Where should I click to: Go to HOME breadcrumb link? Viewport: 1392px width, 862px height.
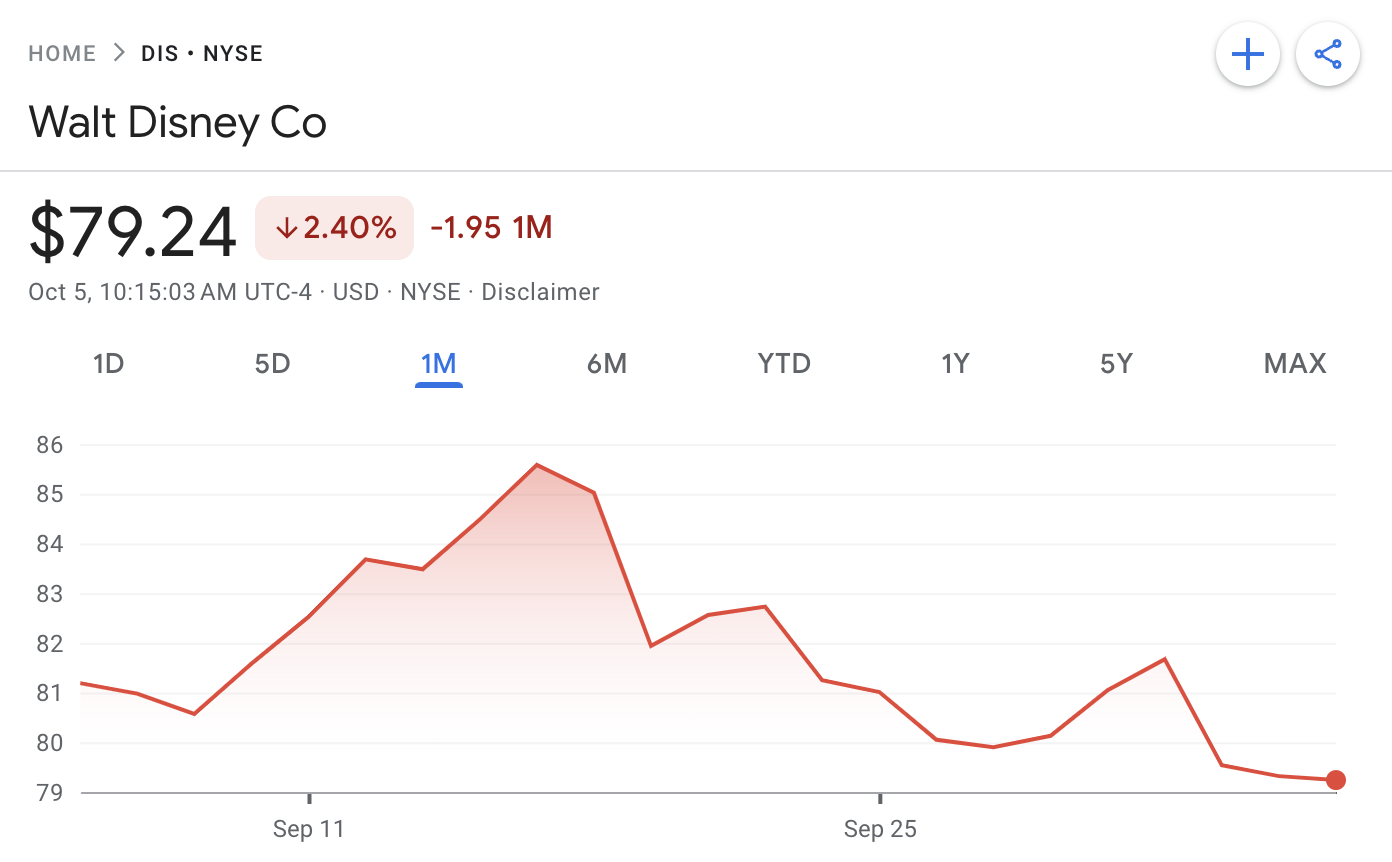62,53
